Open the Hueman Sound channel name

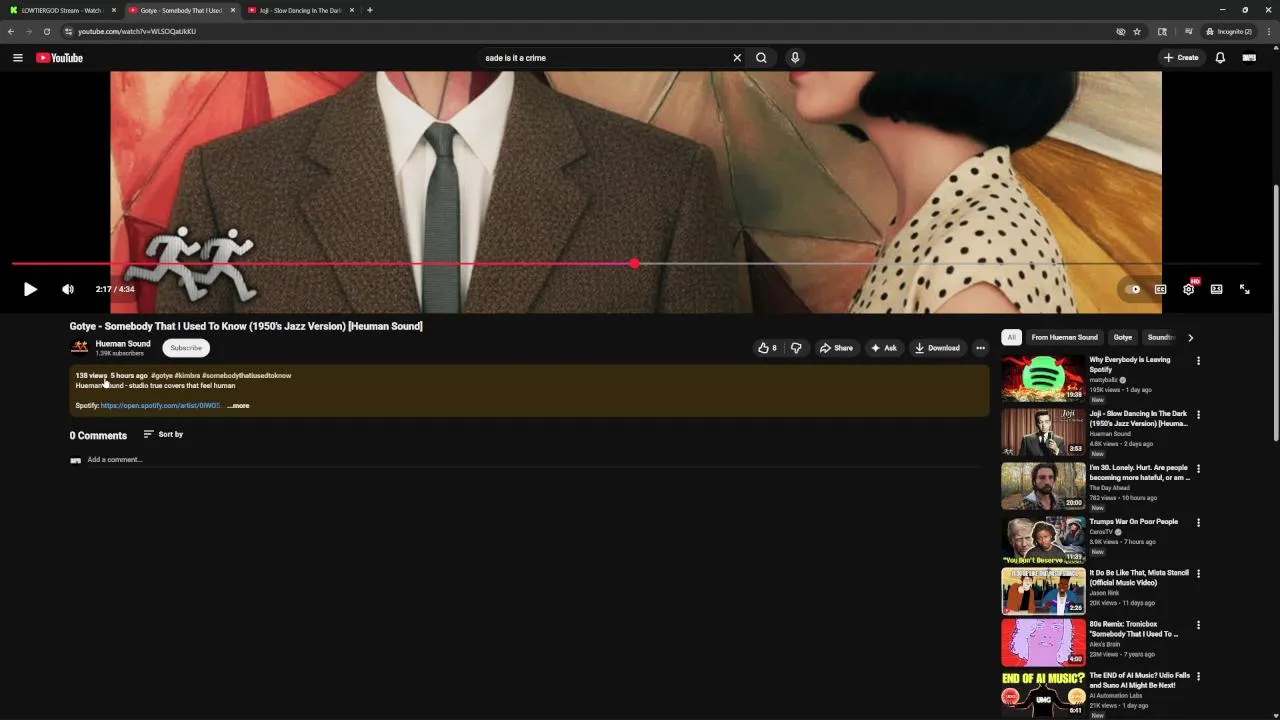123,343
